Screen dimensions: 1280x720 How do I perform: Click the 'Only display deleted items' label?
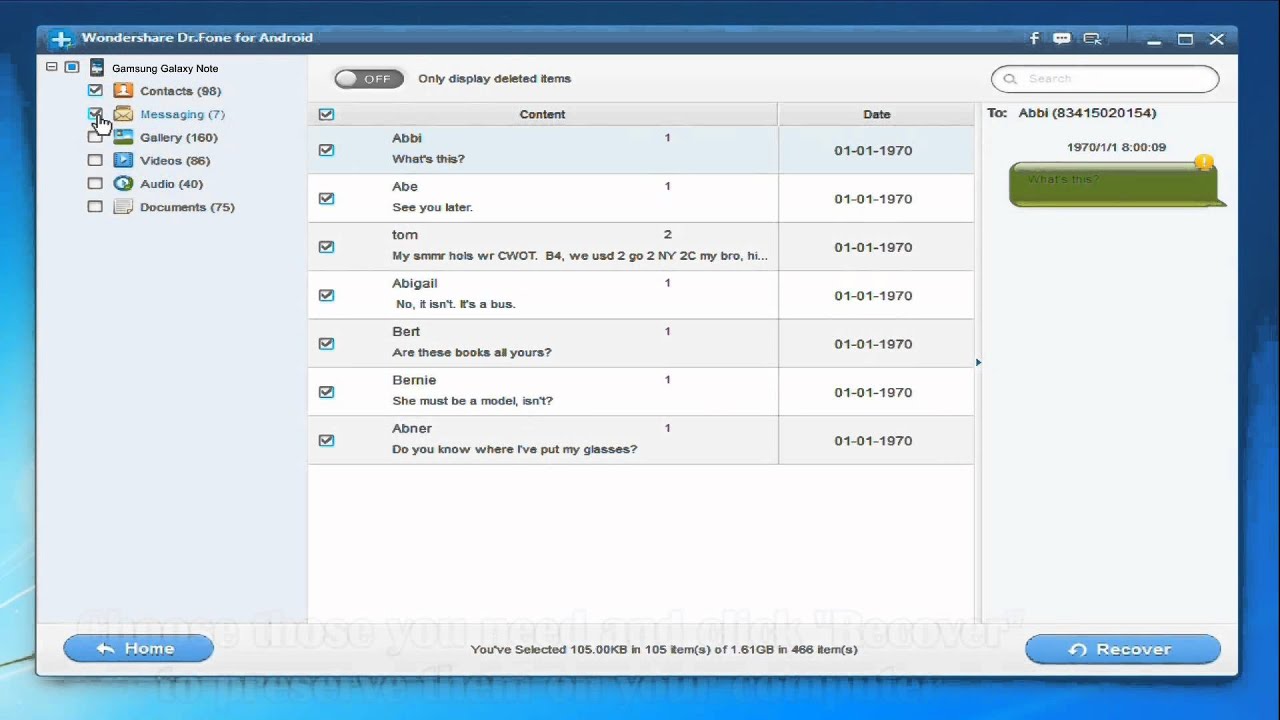click(494, 79)
